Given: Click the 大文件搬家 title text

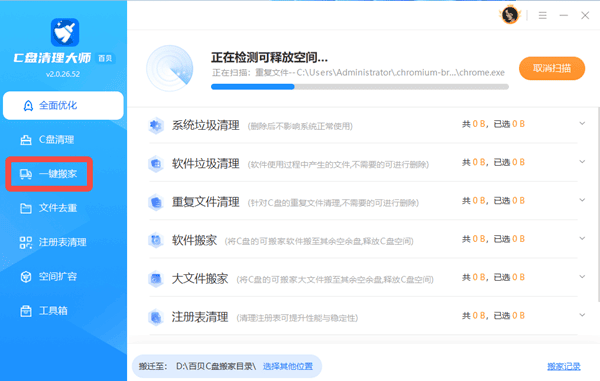Looking at the screenshot, I should 200,278.
